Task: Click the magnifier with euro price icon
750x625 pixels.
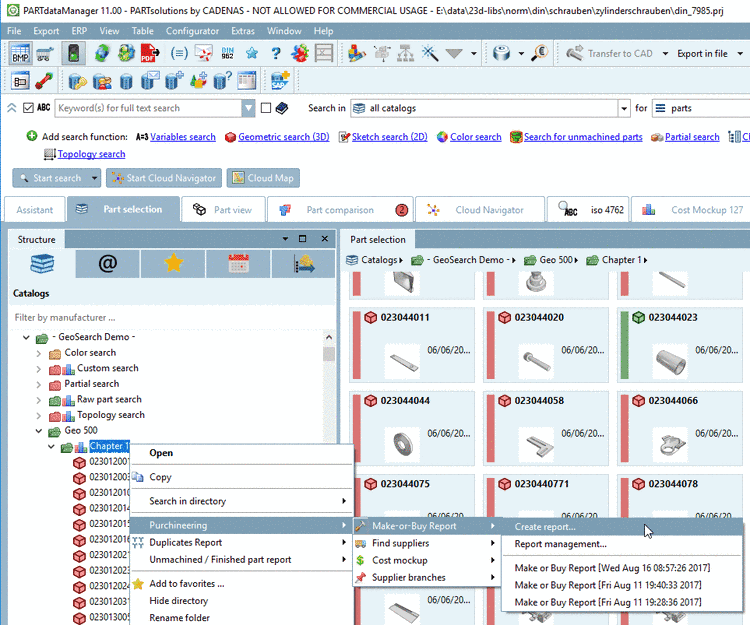Action: [539, 53]
